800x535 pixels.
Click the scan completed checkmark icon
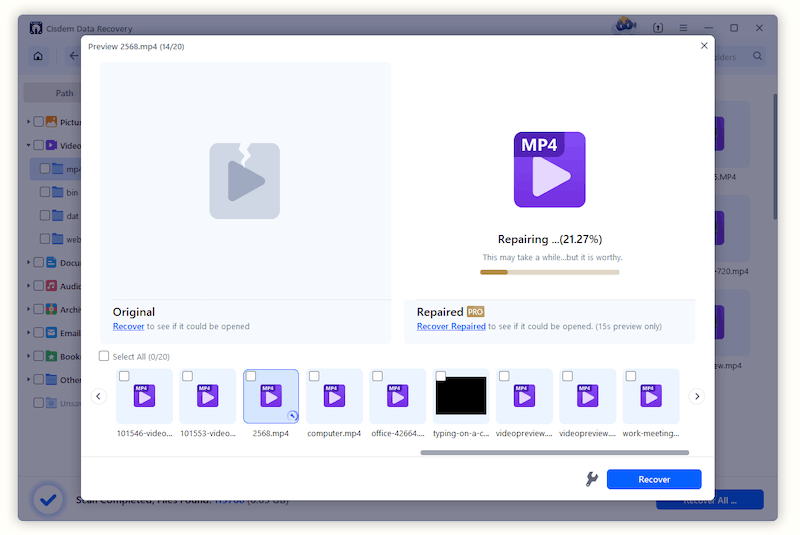pos(48,500)
